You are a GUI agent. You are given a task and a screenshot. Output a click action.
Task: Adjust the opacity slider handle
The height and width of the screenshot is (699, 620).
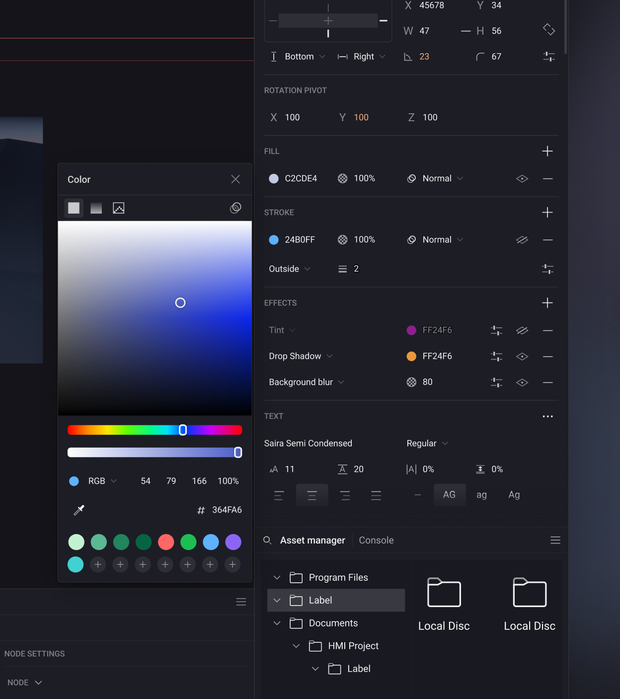238,452
